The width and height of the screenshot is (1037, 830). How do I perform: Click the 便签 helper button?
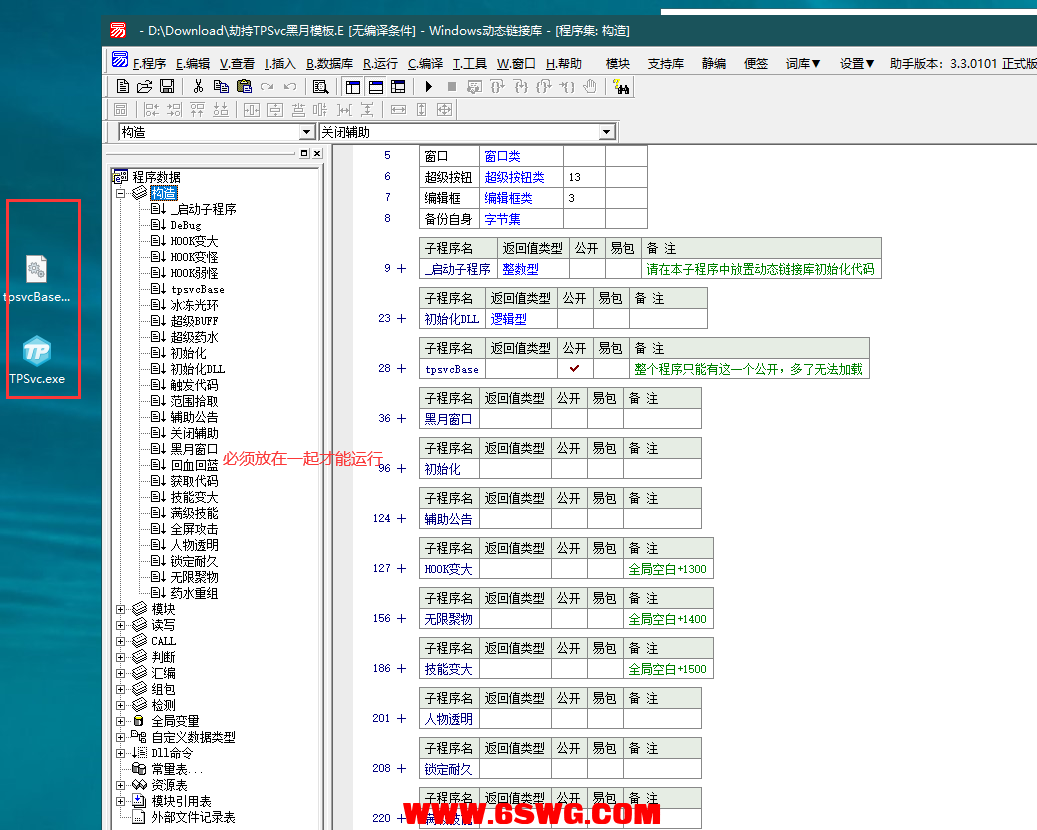point(756,63)
